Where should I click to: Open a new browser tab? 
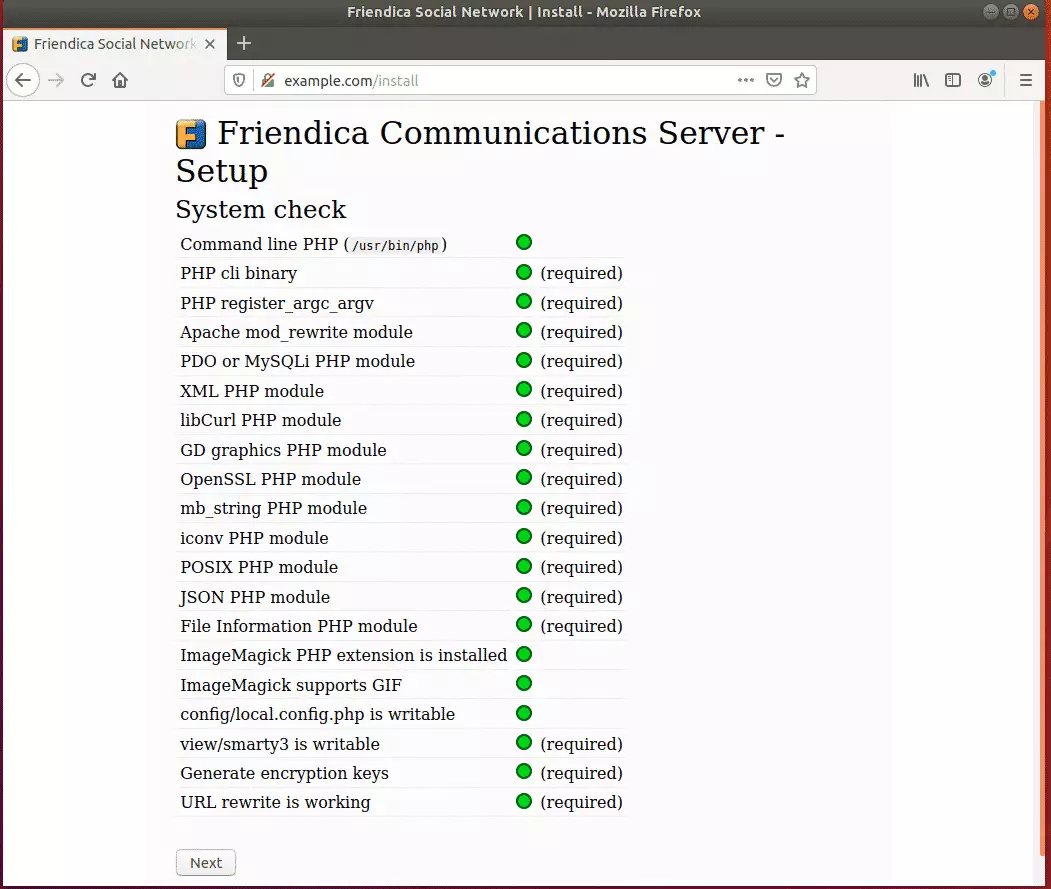244,44
